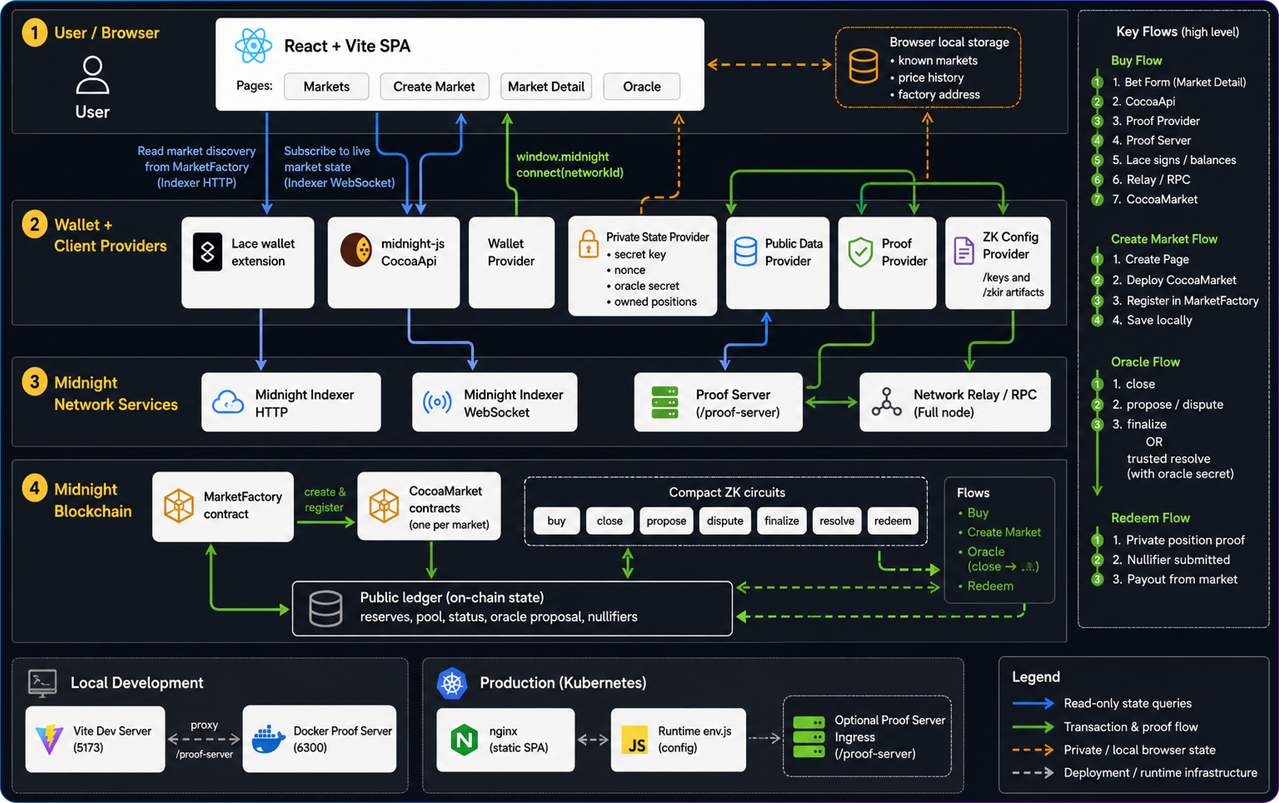
Task: Click the JS logo on Runtime env.js
Action: click(x=635, y=740)
